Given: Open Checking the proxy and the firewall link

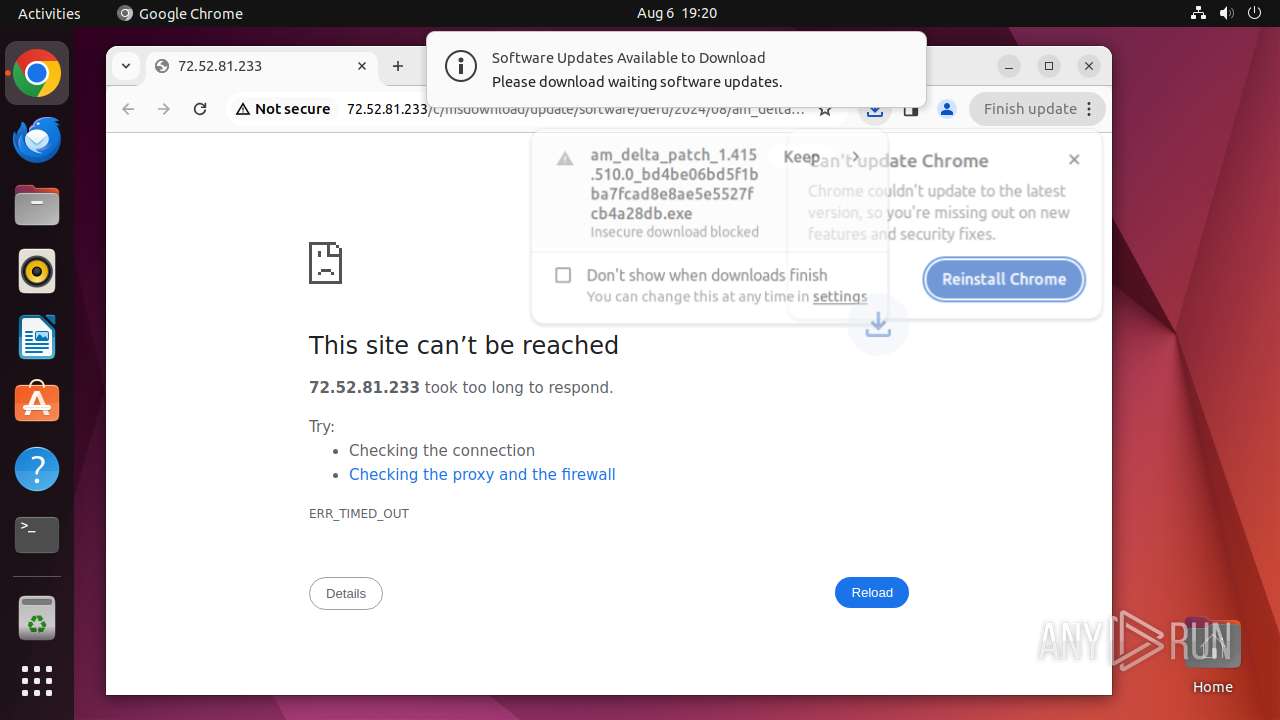Looking at the screenshot, I should 482,475.
